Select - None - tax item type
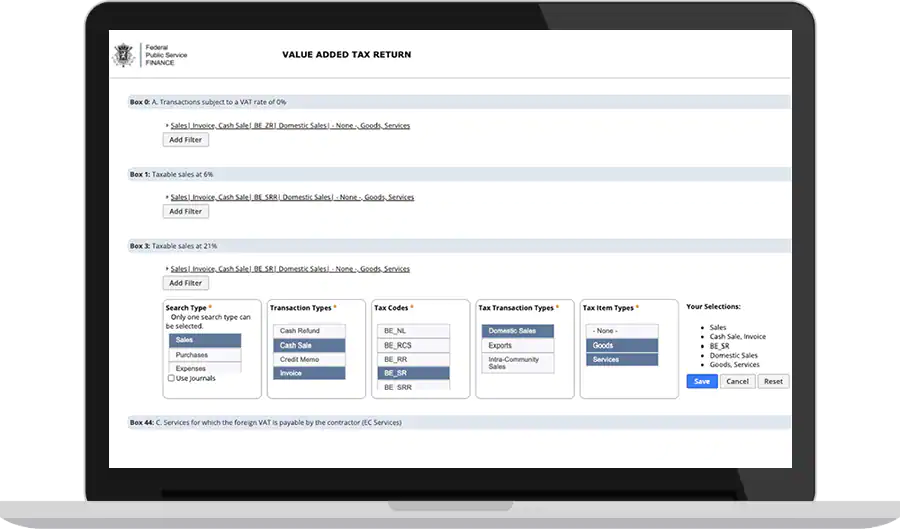 (x=622, y=331)
